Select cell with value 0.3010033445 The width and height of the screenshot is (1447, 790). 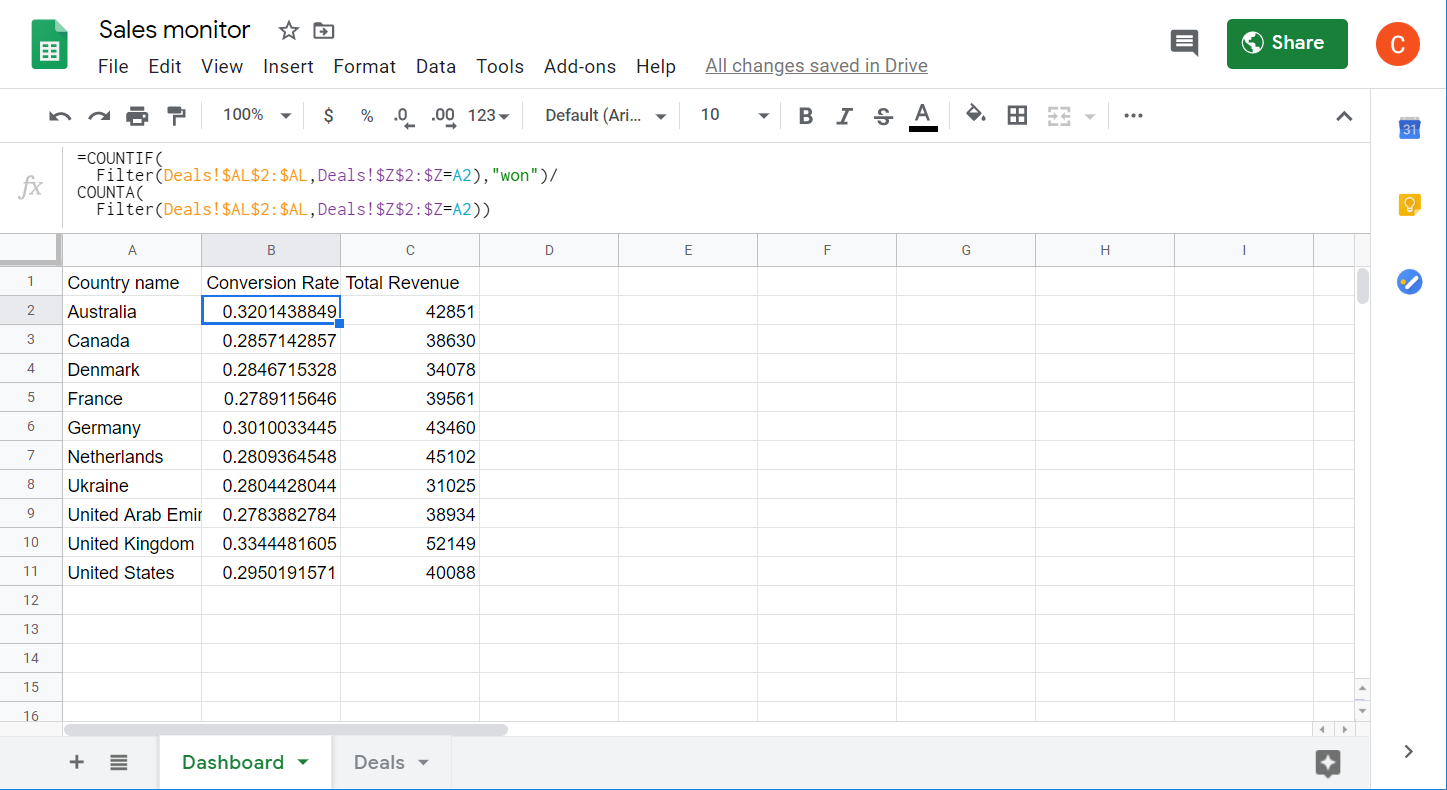[271, 428]
